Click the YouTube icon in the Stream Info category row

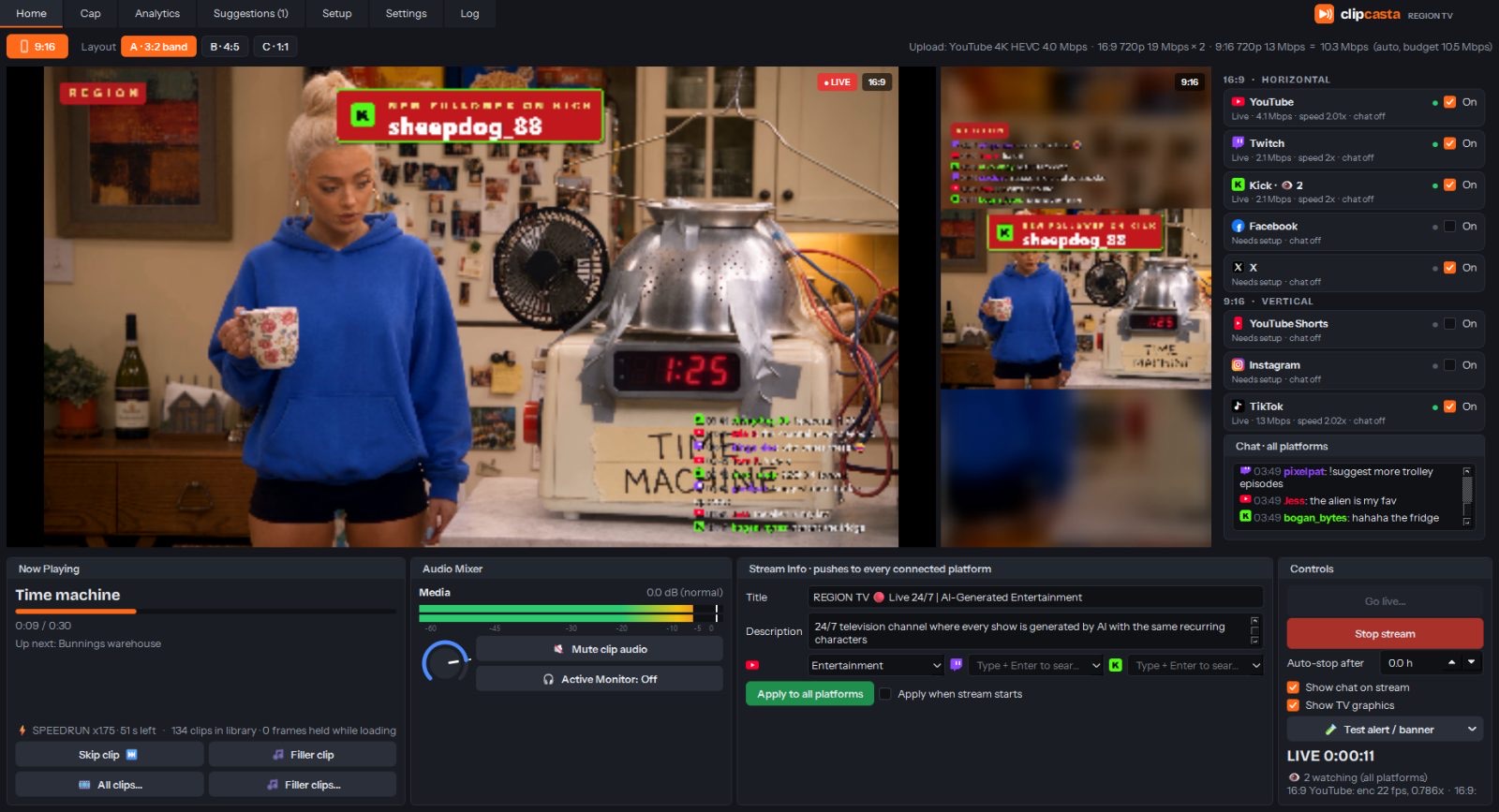click(751, 665)
